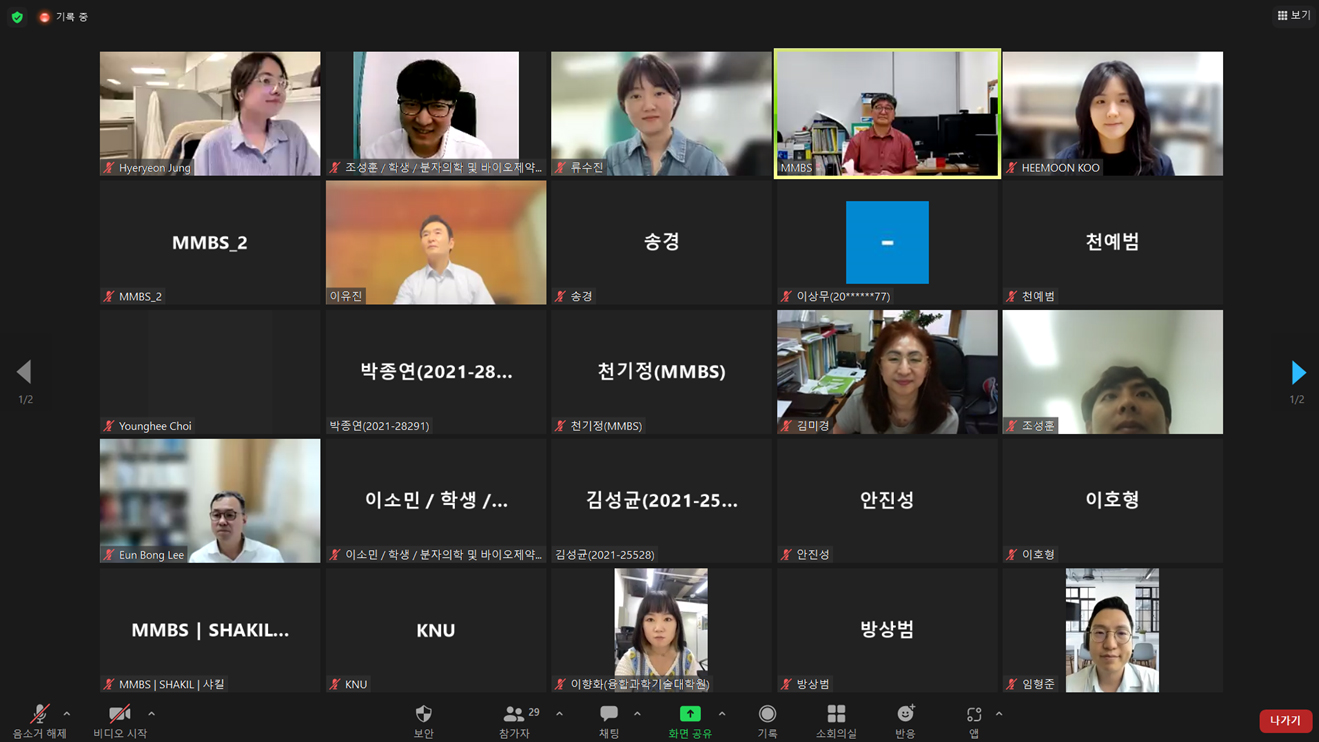1319x742 pixels.
Task: Open the 앱 apps icon
Action: point(973,721)
